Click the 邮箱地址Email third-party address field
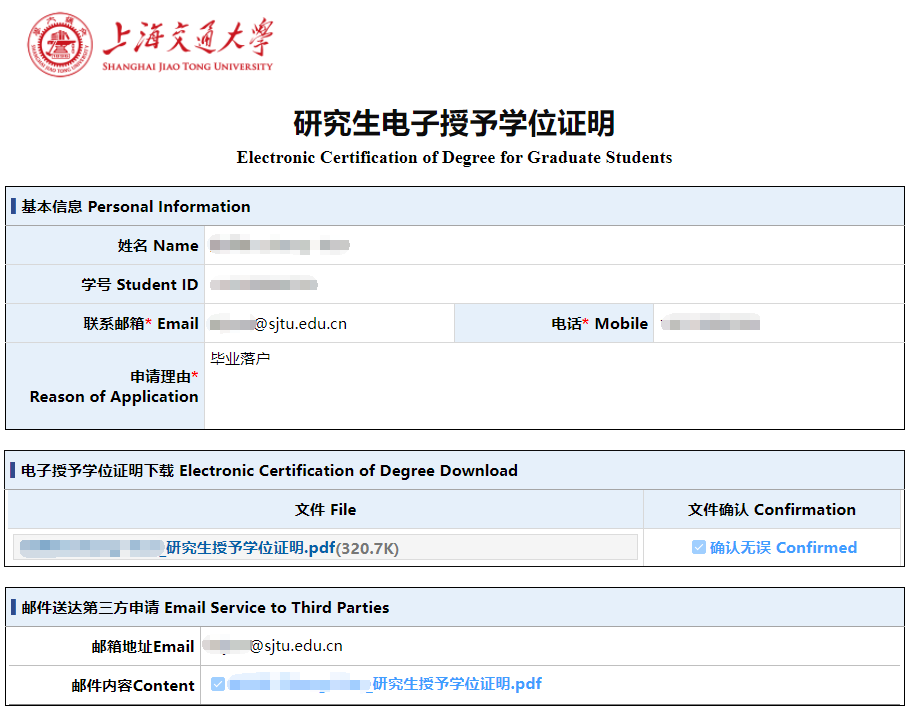The height and width of the screenshot is (715, 914). [551, 646]
